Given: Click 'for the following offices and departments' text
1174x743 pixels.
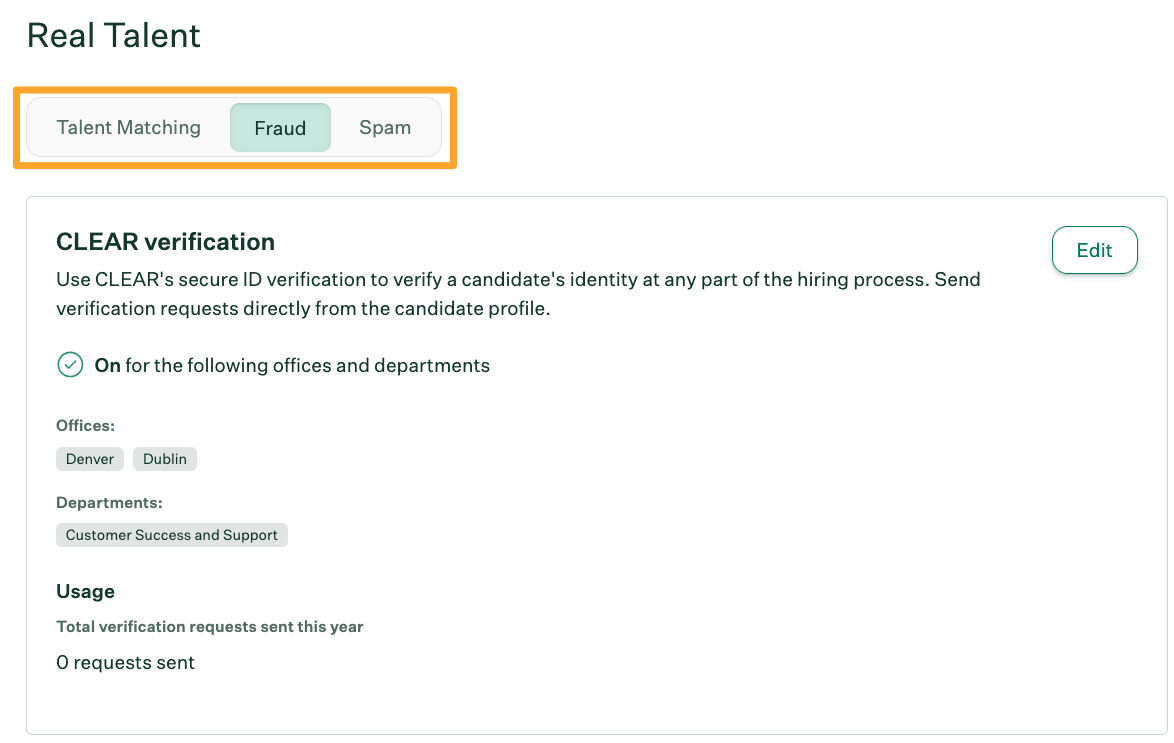Looking at the screenshot, I should (x=308, y=365).
